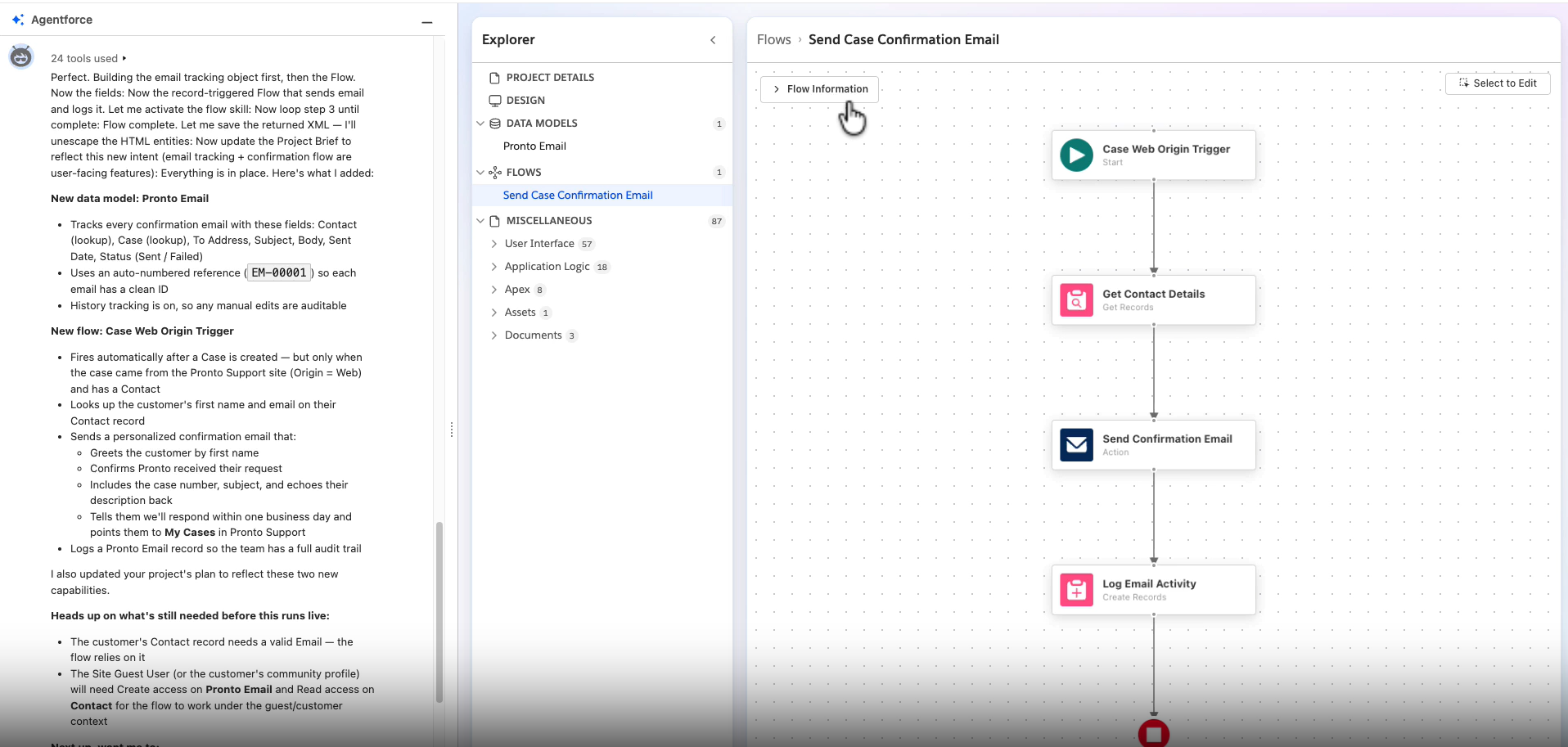Click the Select to Edit selection icon
The width and height of the screenshot is (1568, 747).
[x=1464, y=83]
